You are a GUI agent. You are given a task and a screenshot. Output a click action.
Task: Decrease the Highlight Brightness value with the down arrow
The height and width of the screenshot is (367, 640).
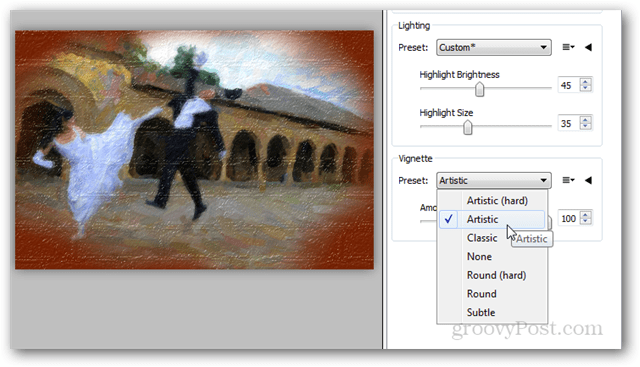(x=586, y=88)
